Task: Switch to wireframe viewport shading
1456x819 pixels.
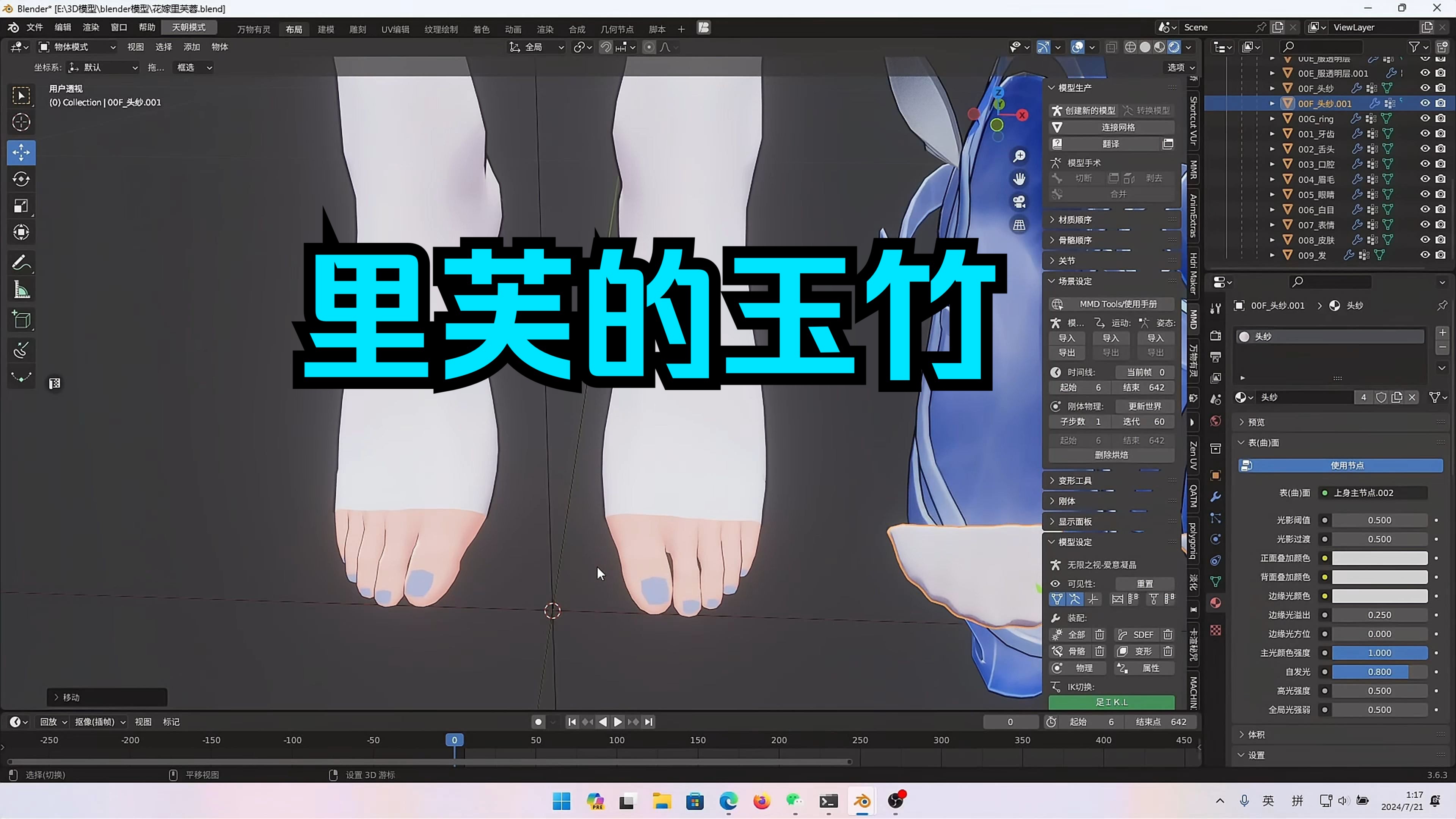Action: [x=1130, y=47]
